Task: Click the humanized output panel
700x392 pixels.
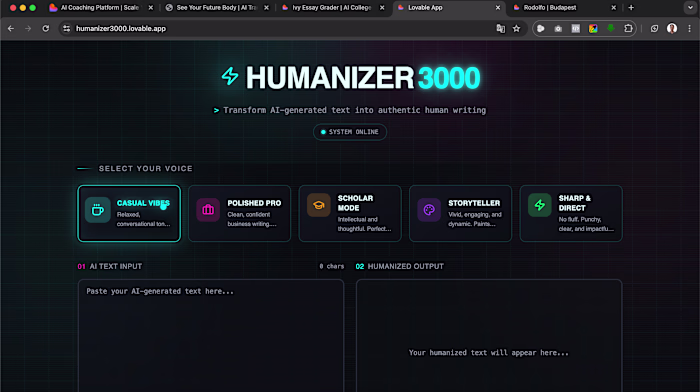Action: (x=489, y=336)
